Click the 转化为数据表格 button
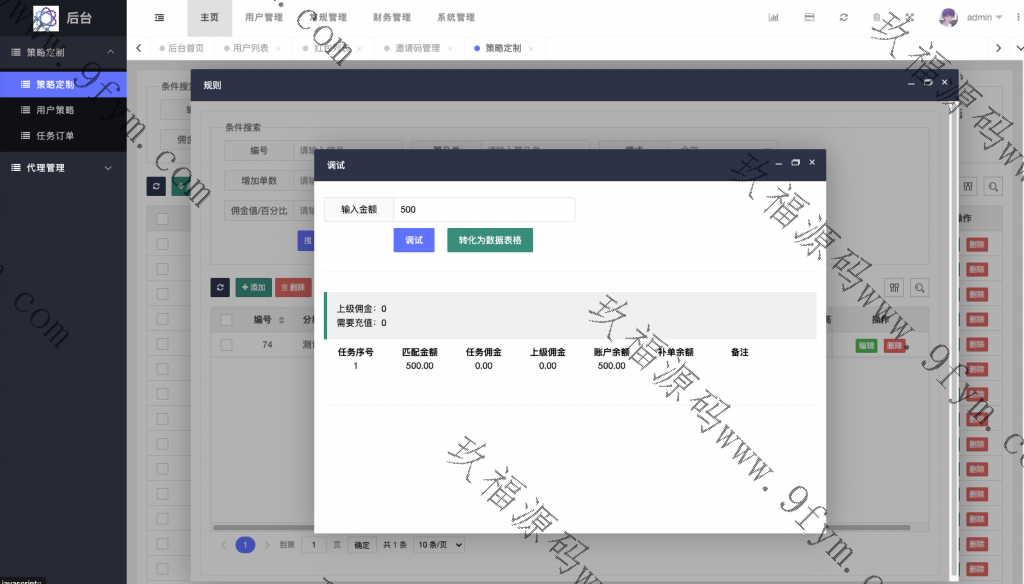 tap(489, 240)
